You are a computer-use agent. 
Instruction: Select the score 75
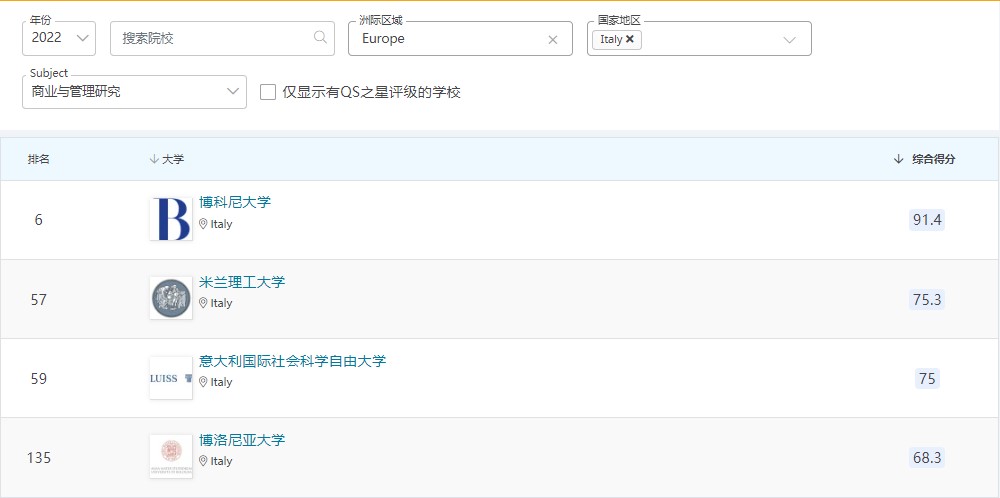927,379
